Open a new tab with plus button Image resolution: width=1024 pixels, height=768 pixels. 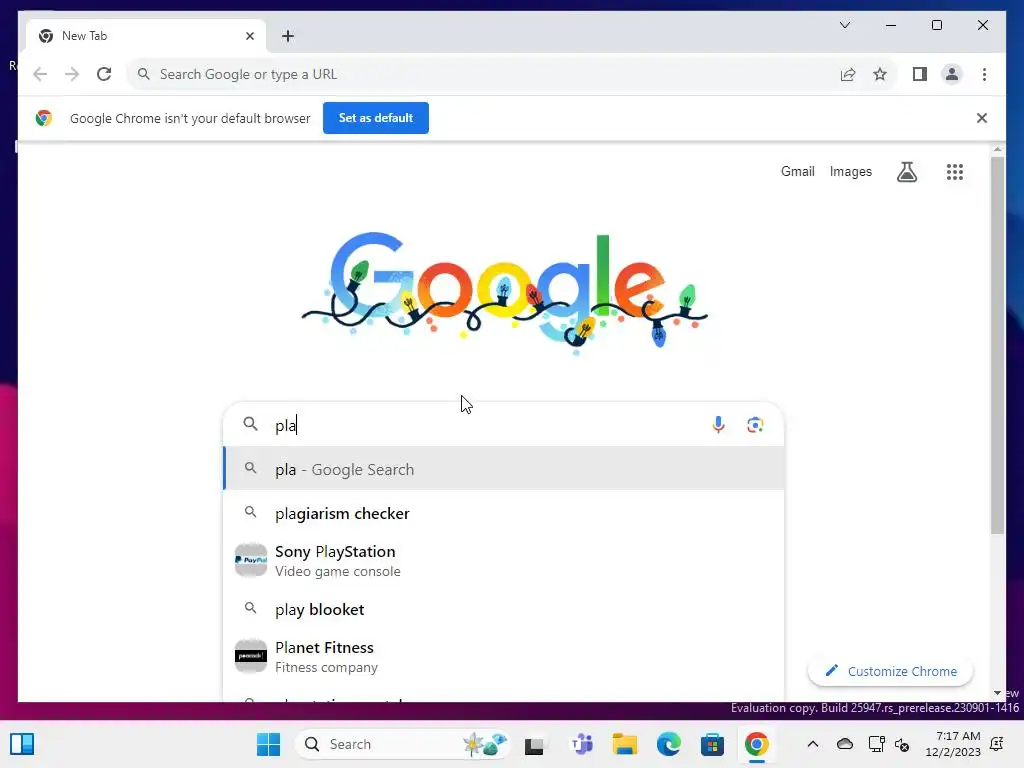[288, 36]
